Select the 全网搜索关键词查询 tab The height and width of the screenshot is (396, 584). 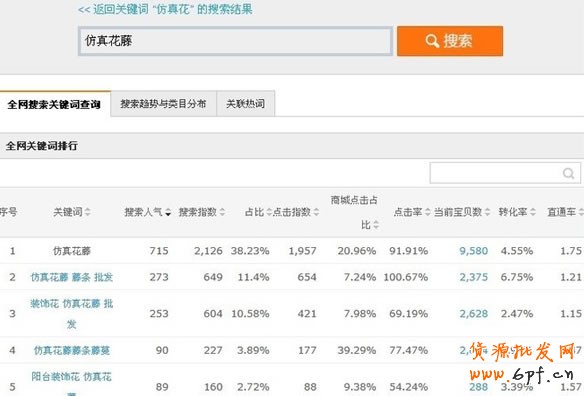(54, 104)
